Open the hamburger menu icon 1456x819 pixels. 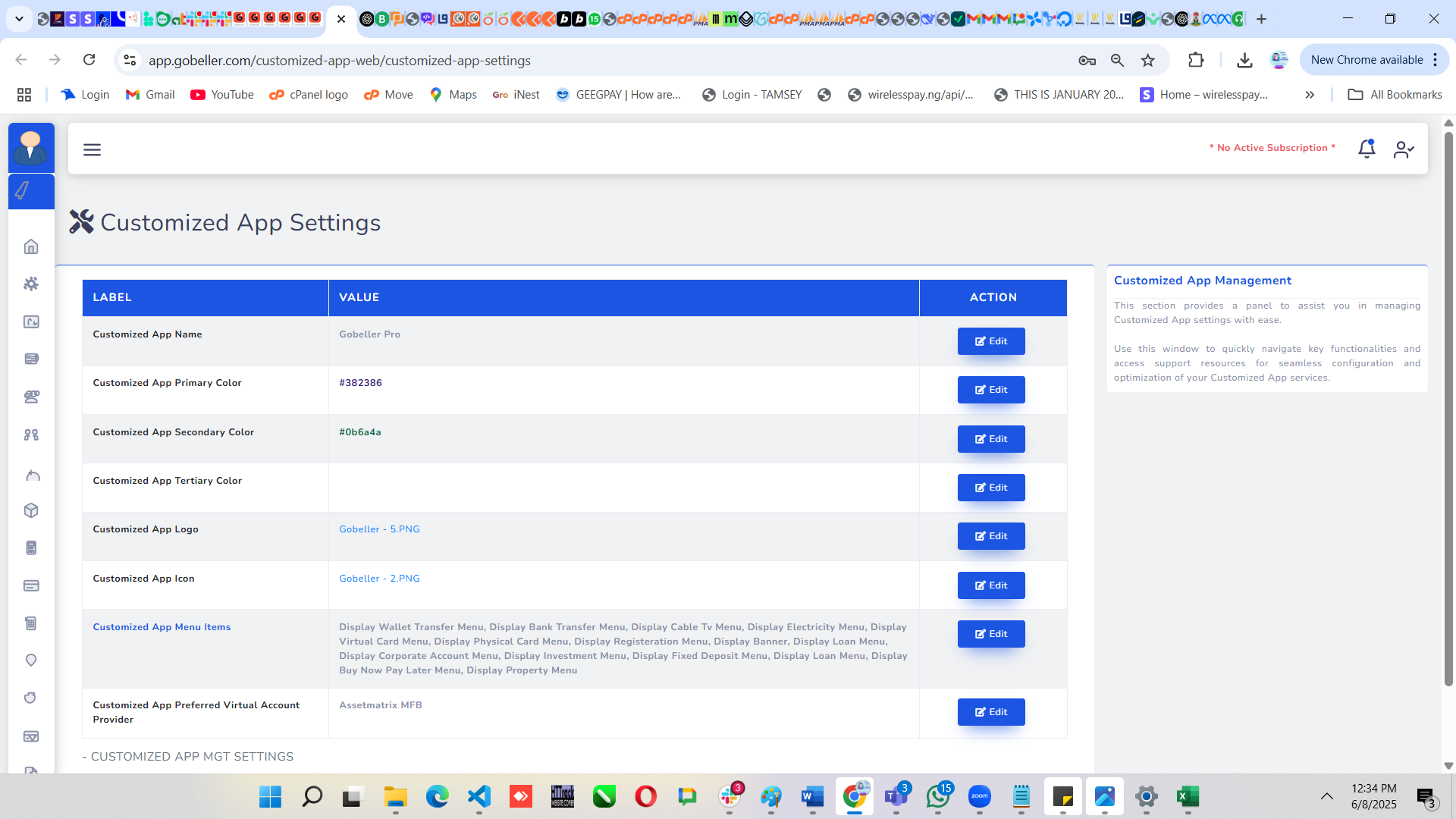click(92, 149)
